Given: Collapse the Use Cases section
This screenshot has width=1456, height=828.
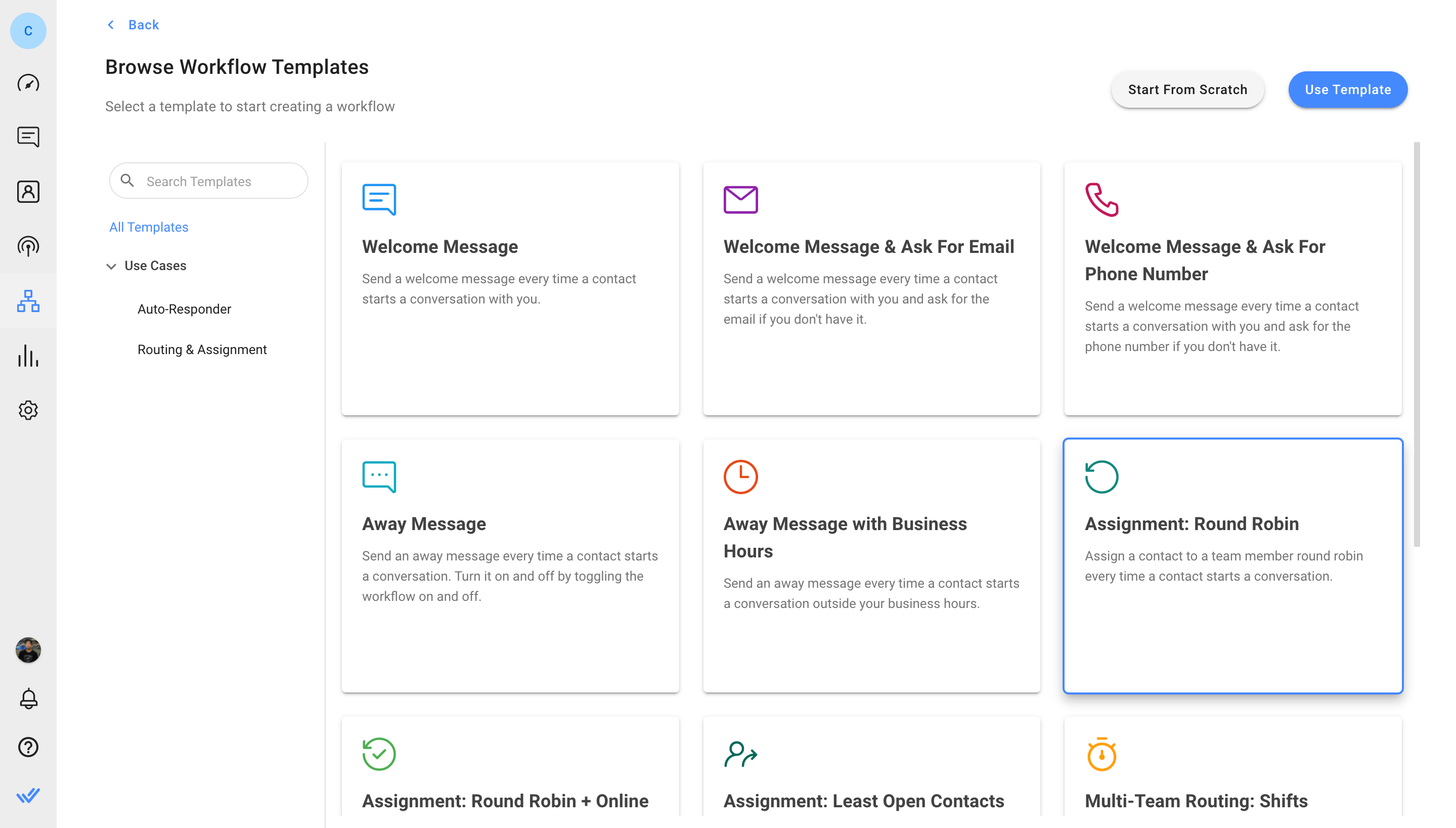Looking at the screenshot, I should tap(111, 266).
